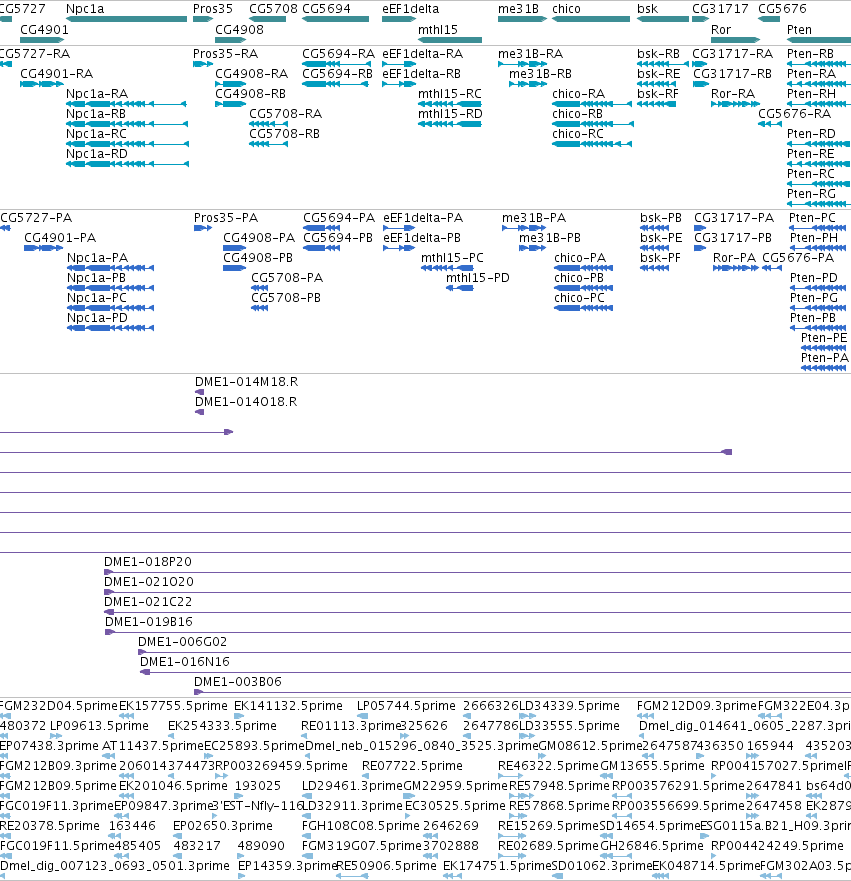Click the CG5694 gene label
The height and width of the screenshot is (881, 851).
pyautogui.click(x=326, y=9)
